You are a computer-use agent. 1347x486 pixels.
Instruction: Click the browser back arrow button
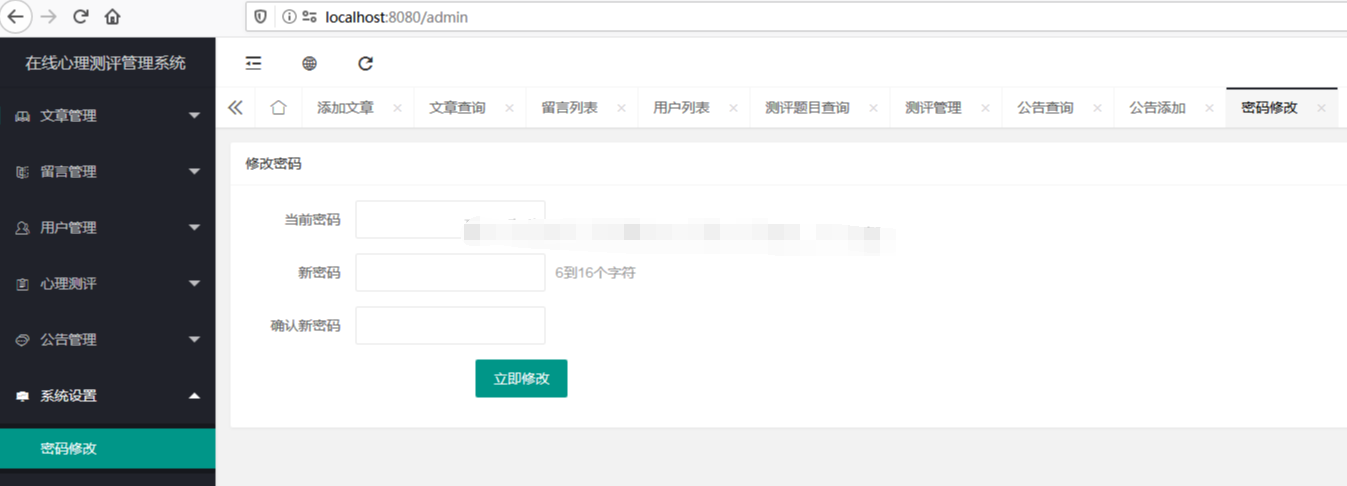tap(16, 16)
